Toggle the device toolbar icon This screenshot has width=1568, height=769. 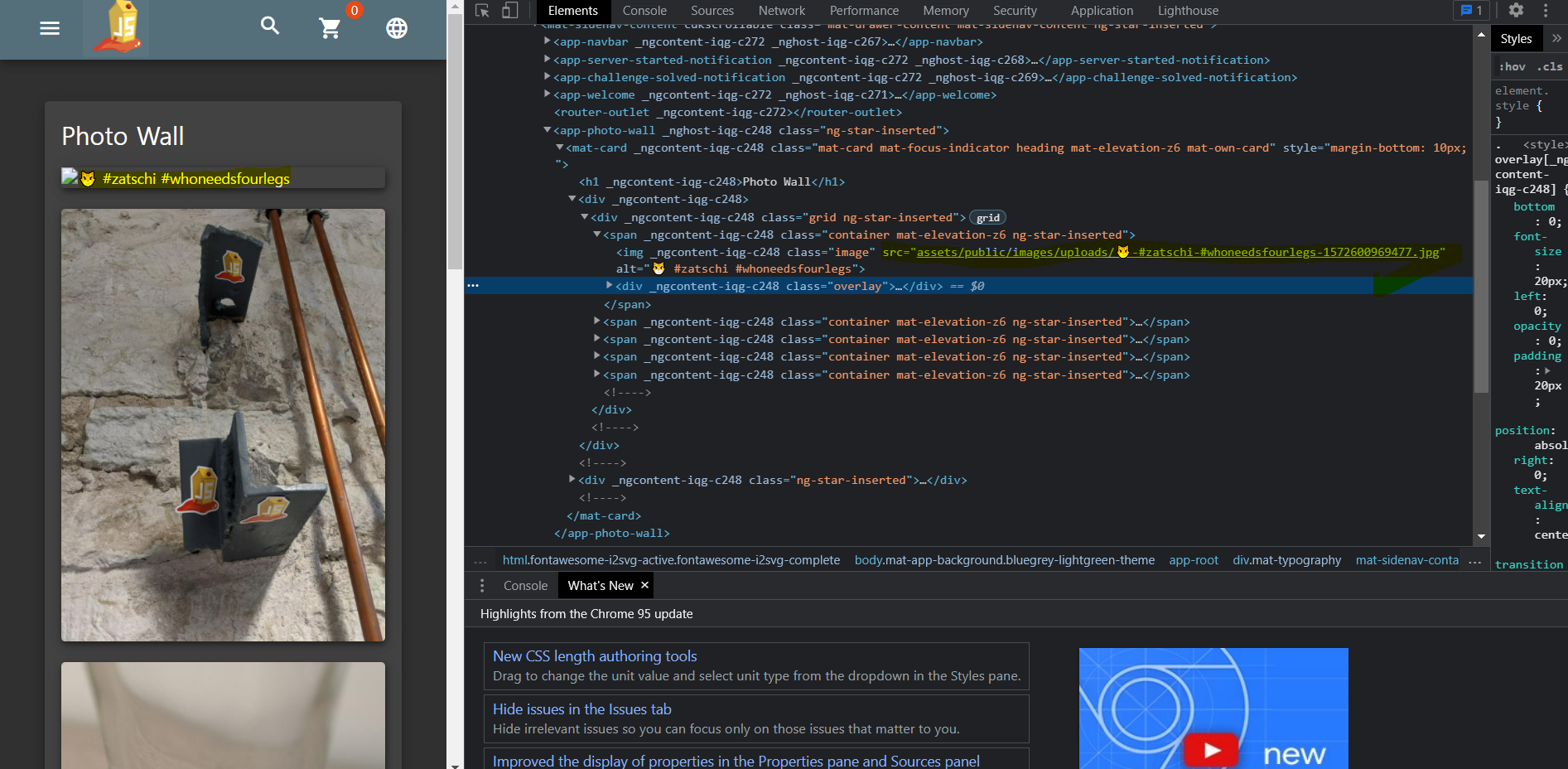click(510, 11)
